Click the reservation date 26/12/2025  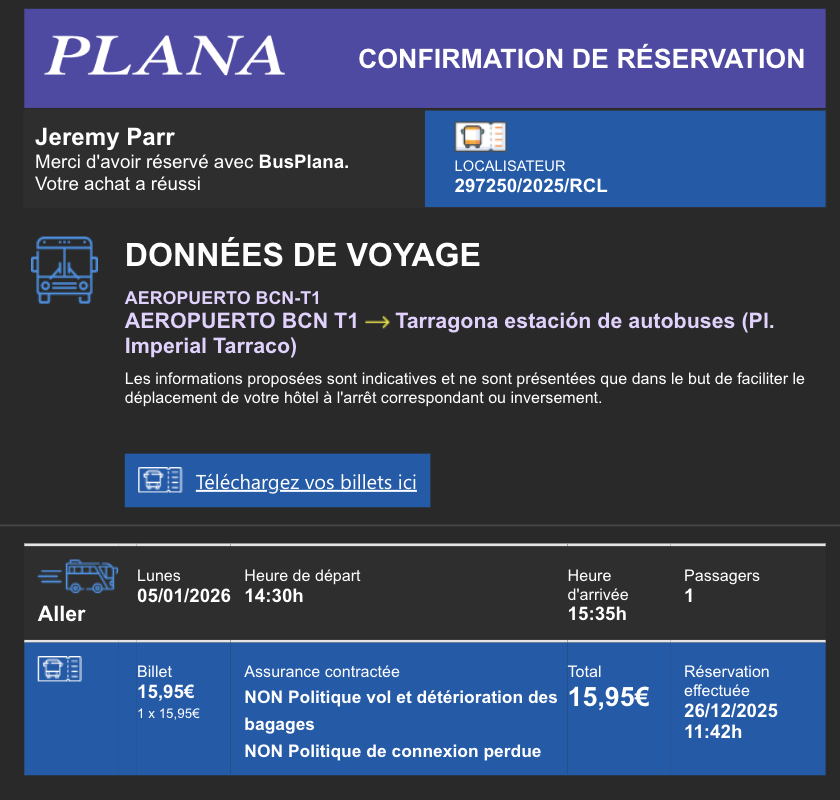pyautogui.click(x=731, y=711)
